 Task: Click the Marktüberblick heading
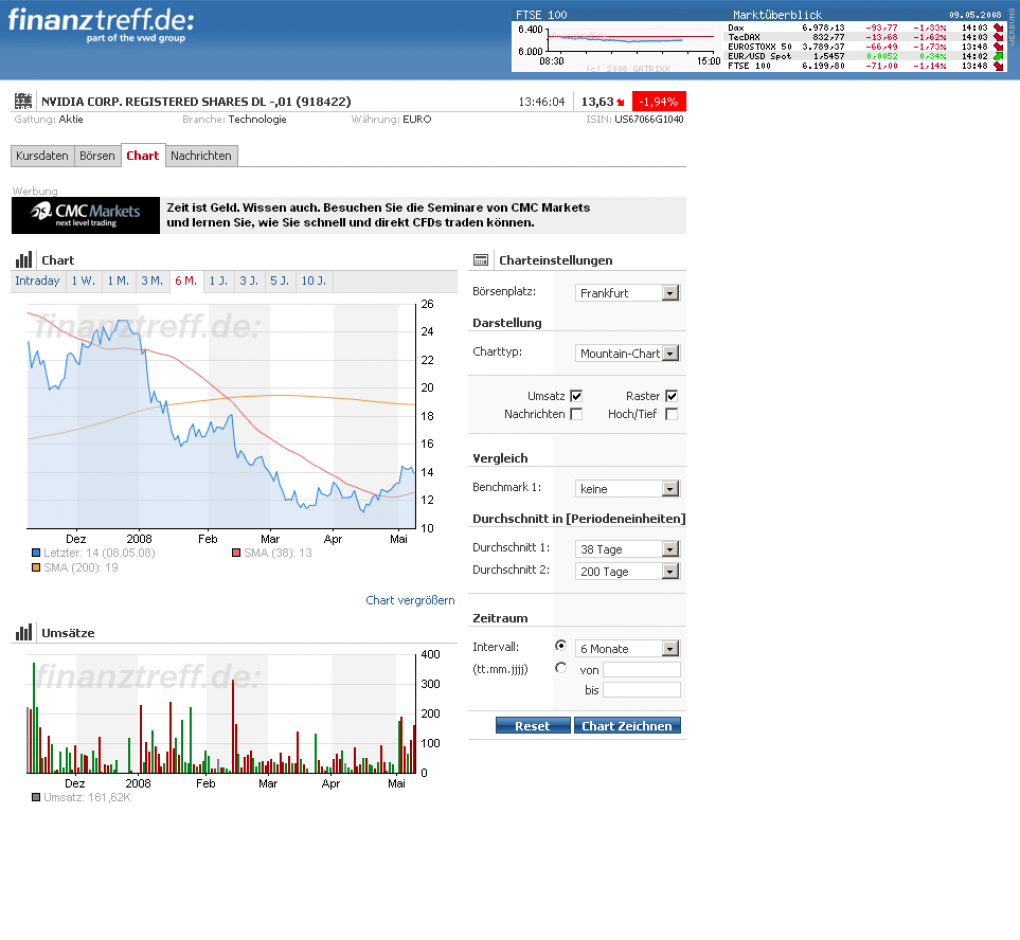[x=777, y=14]
